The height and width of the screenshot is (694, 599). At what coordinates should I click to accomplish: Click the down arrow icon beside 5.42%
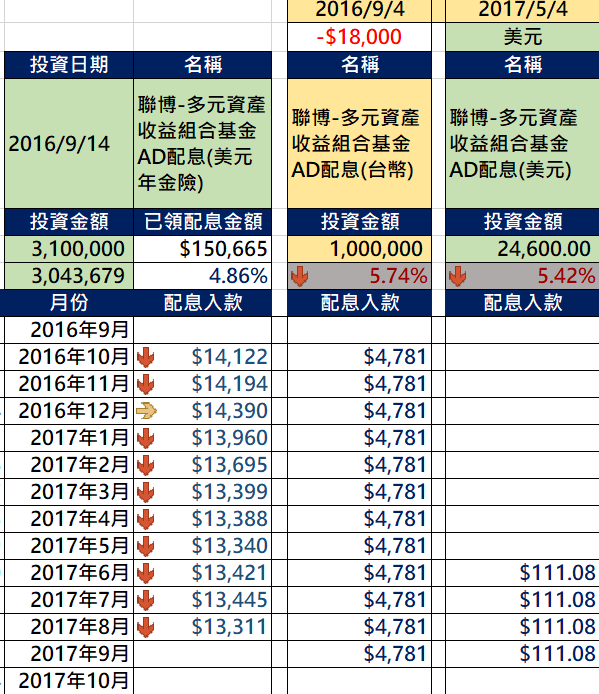[x=457, y=277]
